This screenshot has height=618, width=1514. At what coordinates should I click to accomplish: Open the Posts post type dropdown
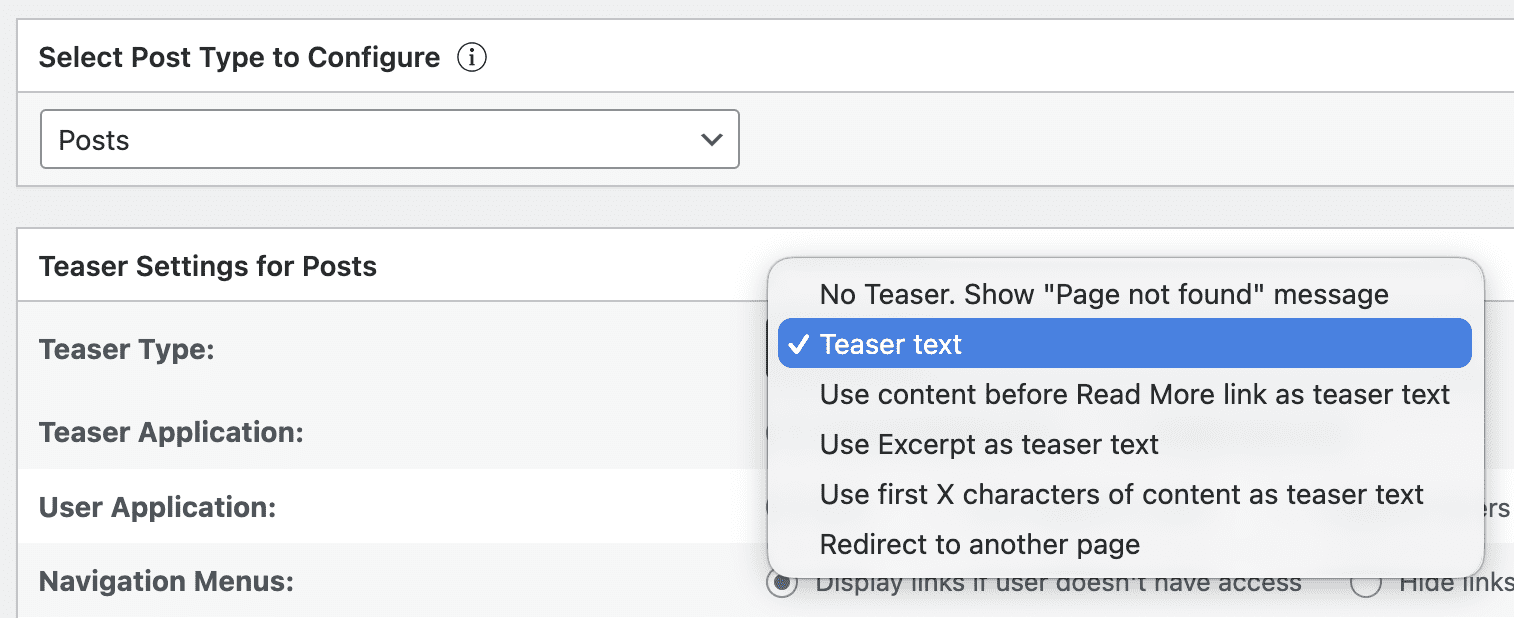(389, 140)
